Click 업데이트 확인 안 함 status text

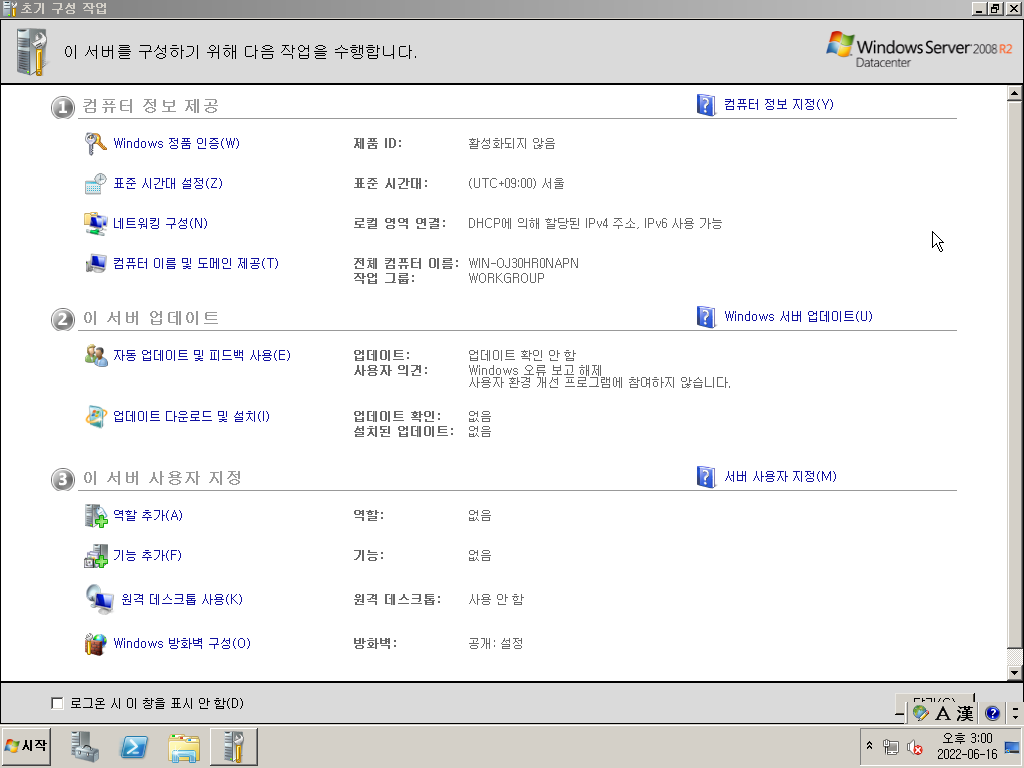pyautogui.click(x=522, y=355)
